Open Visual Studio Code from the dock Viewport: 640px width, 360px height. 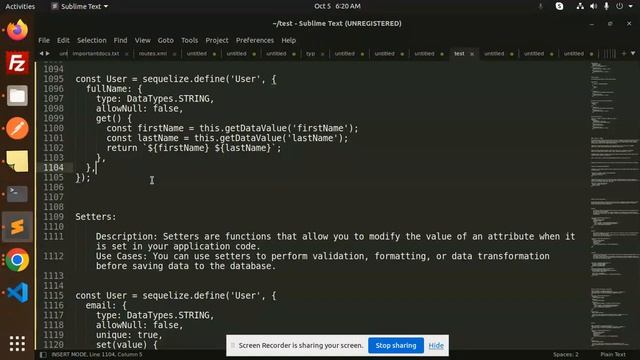17,292
